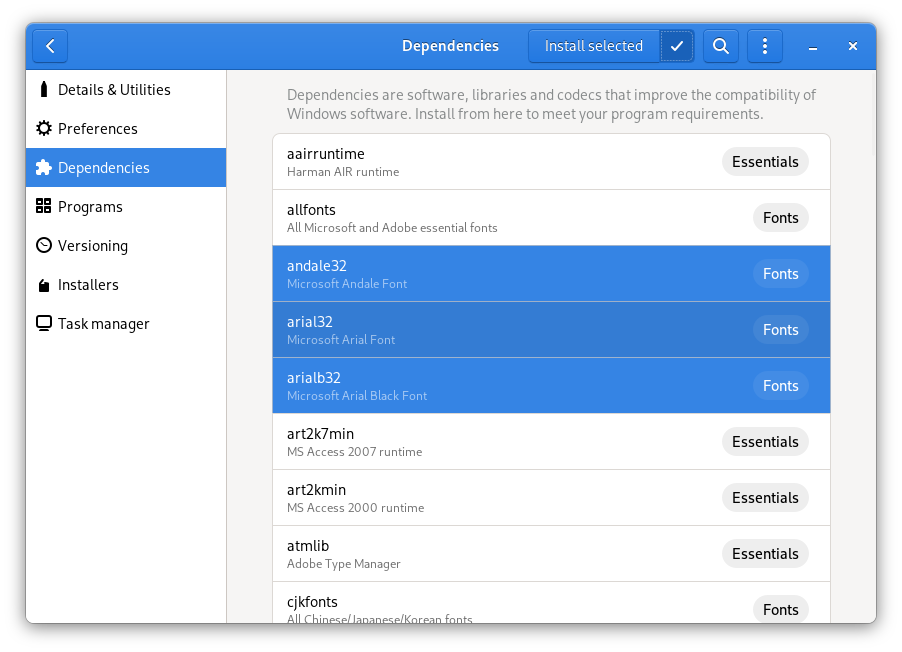Click the Essentials tag on aairruntime
This screenshot has height=652, width=902.
point(765,161)
